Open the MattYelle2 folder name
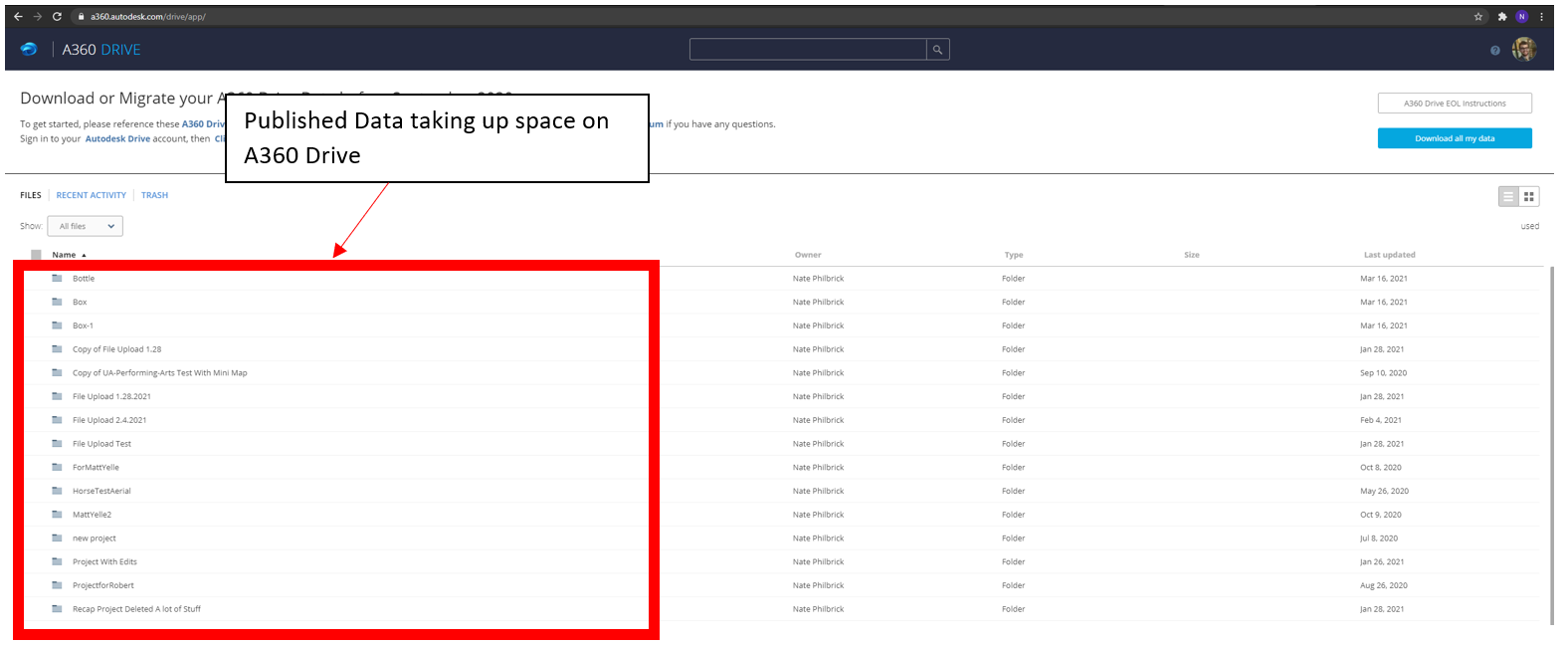This screenshot has width=1568, height=645. point(92,515)
